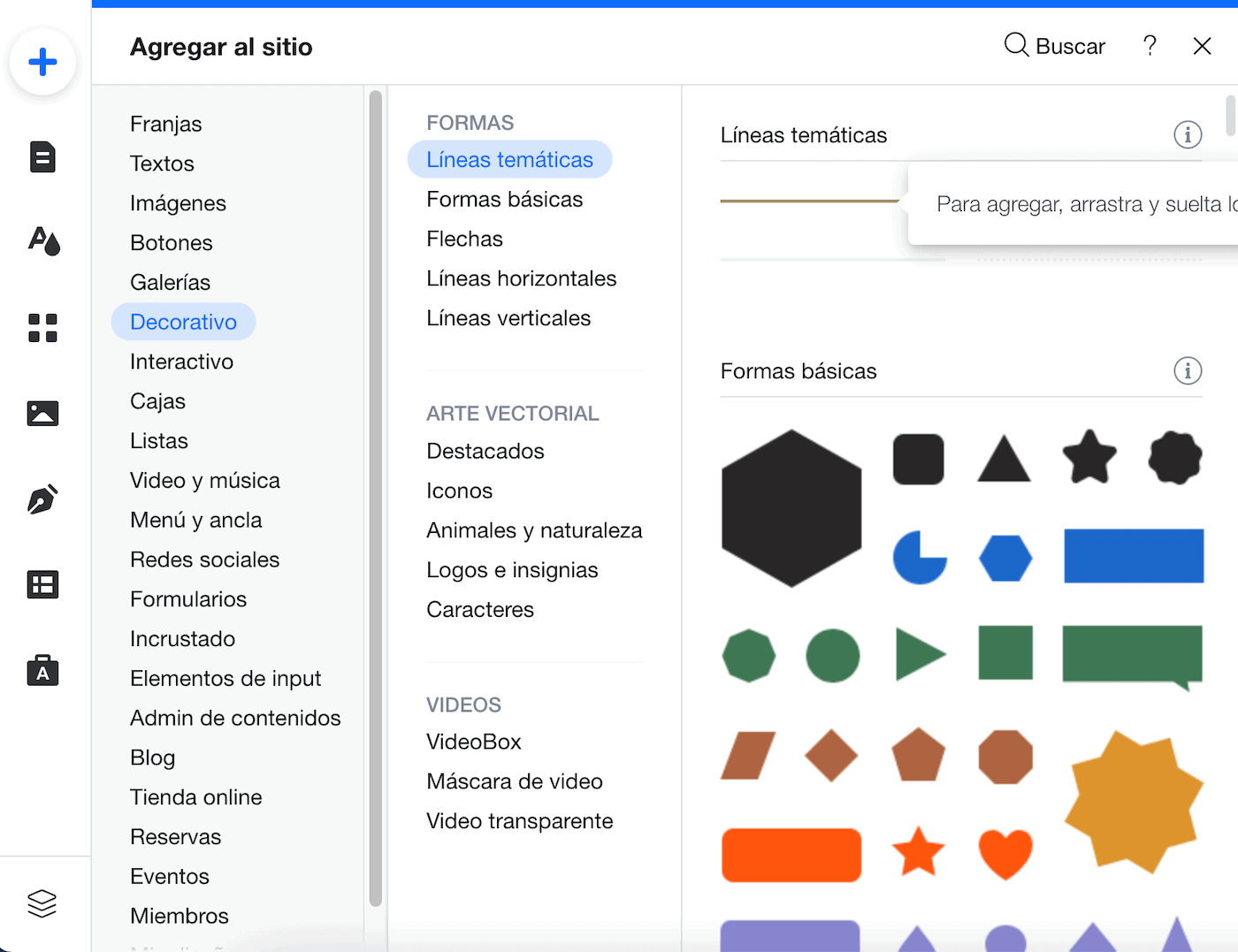Select the brown parallelogram shape
Image resolution: width=1238 pixels, height=952 pixels.
(748, 756)
